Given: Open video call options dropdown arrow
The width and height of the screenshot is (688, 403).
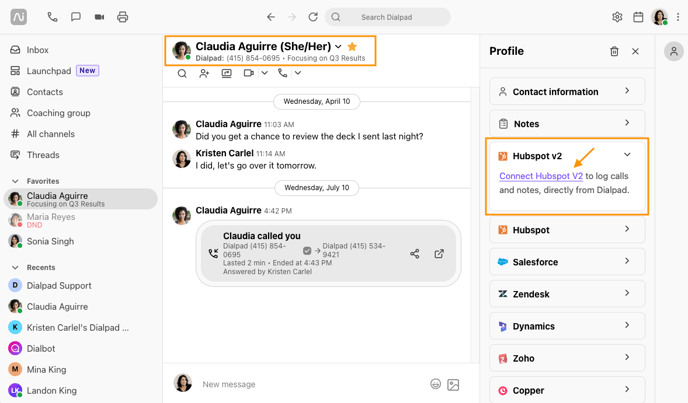Looking at the screenshot, I should click(265, 73).
